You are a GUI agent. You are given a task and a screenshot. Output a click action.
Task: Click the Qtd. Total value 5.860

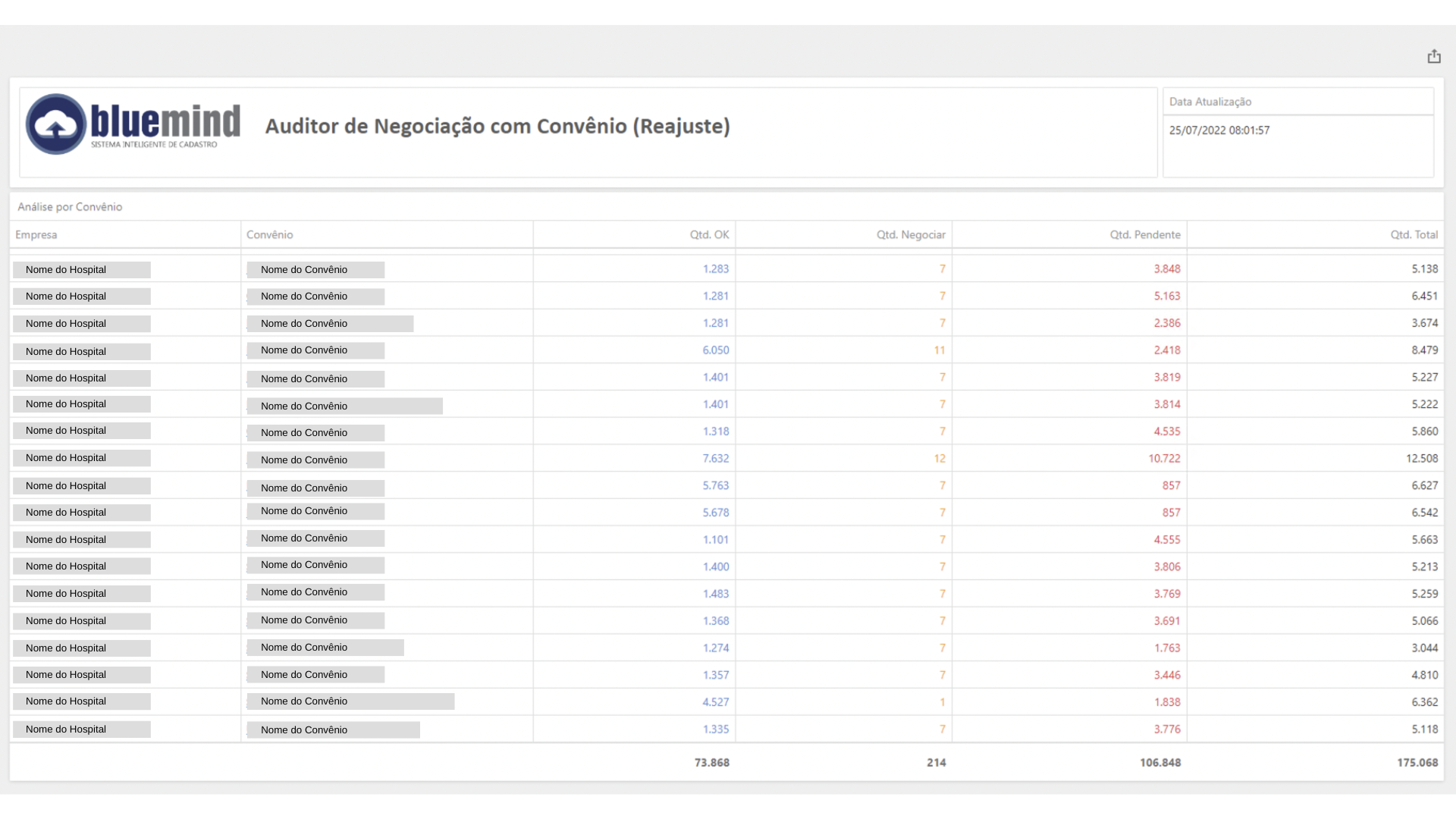[1424, 431]
